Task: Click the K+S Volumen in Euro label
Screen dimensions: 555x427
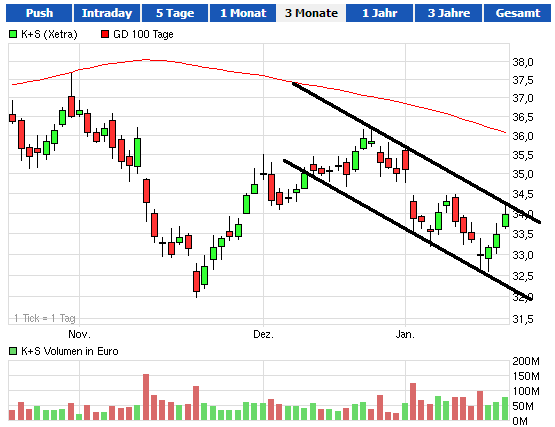Action: 70,351
